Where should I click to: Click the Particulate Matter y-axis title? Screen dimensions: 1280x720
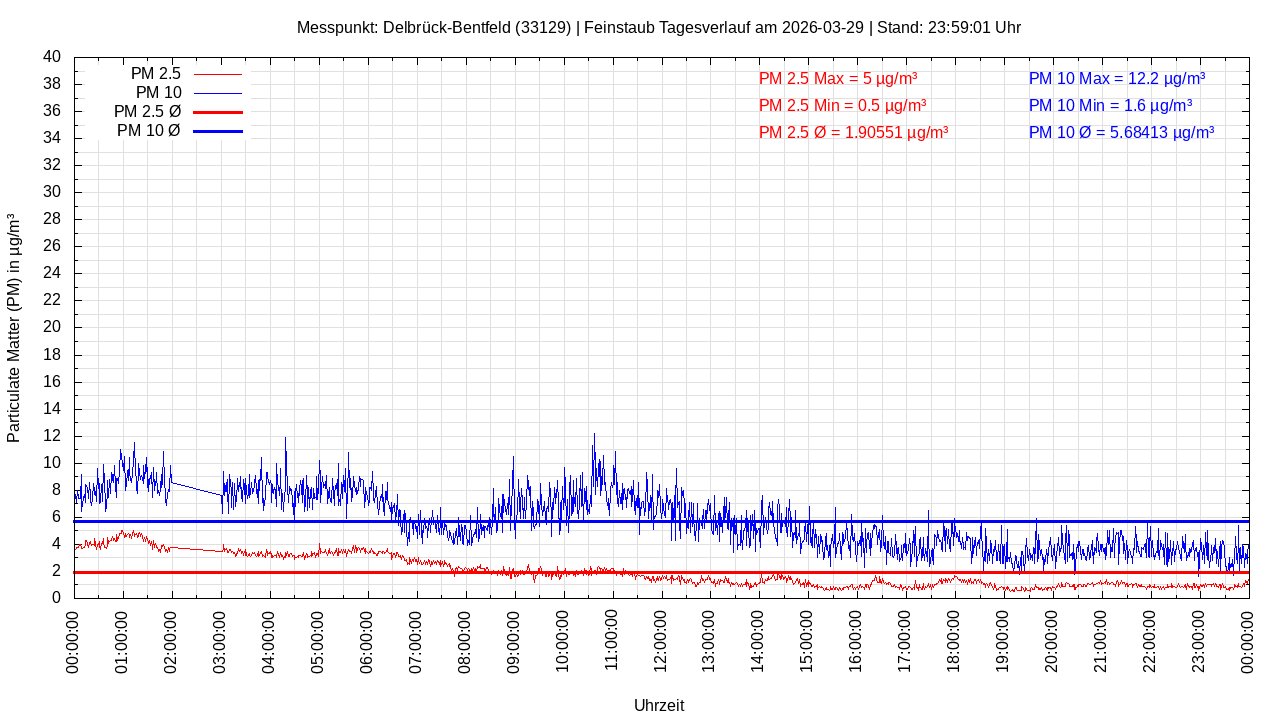14,327
